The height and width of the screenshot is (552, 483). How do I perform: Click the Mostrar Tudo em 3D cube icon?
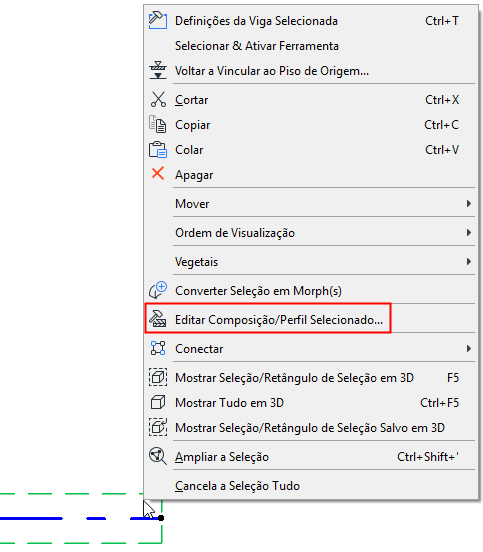pyautogui.click(x=158, y=402)
